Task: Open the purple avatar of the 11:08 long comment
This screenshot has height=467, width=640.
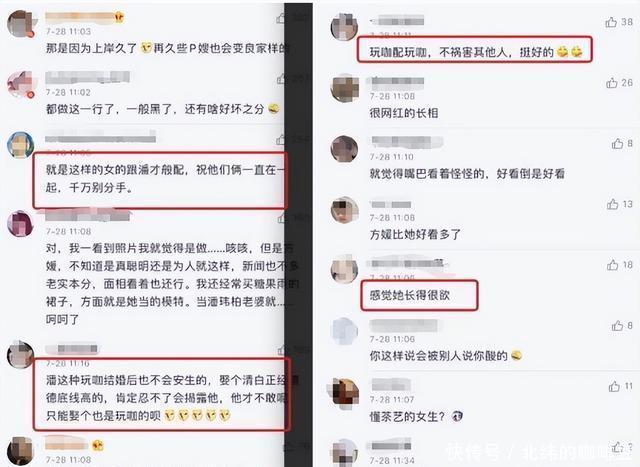Action: (21, 224)
